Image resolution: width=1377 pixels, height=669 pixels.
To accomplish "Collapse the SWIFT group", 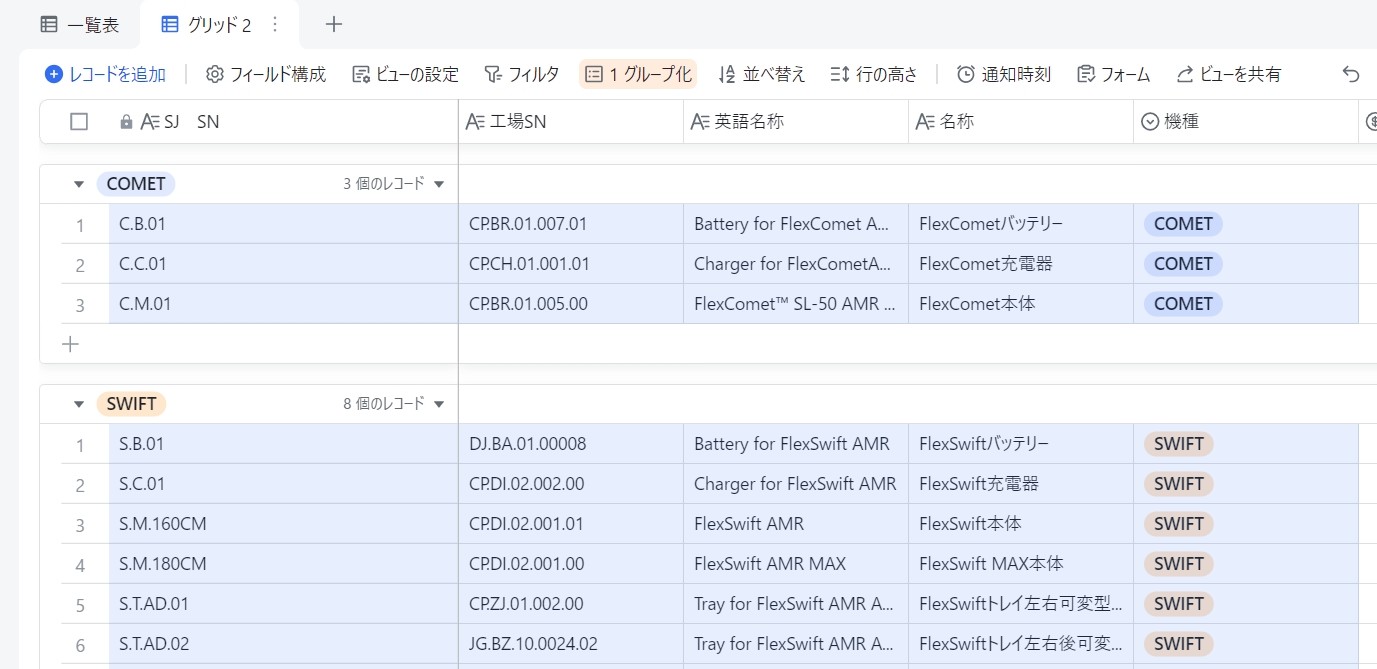I will [79, 404].
